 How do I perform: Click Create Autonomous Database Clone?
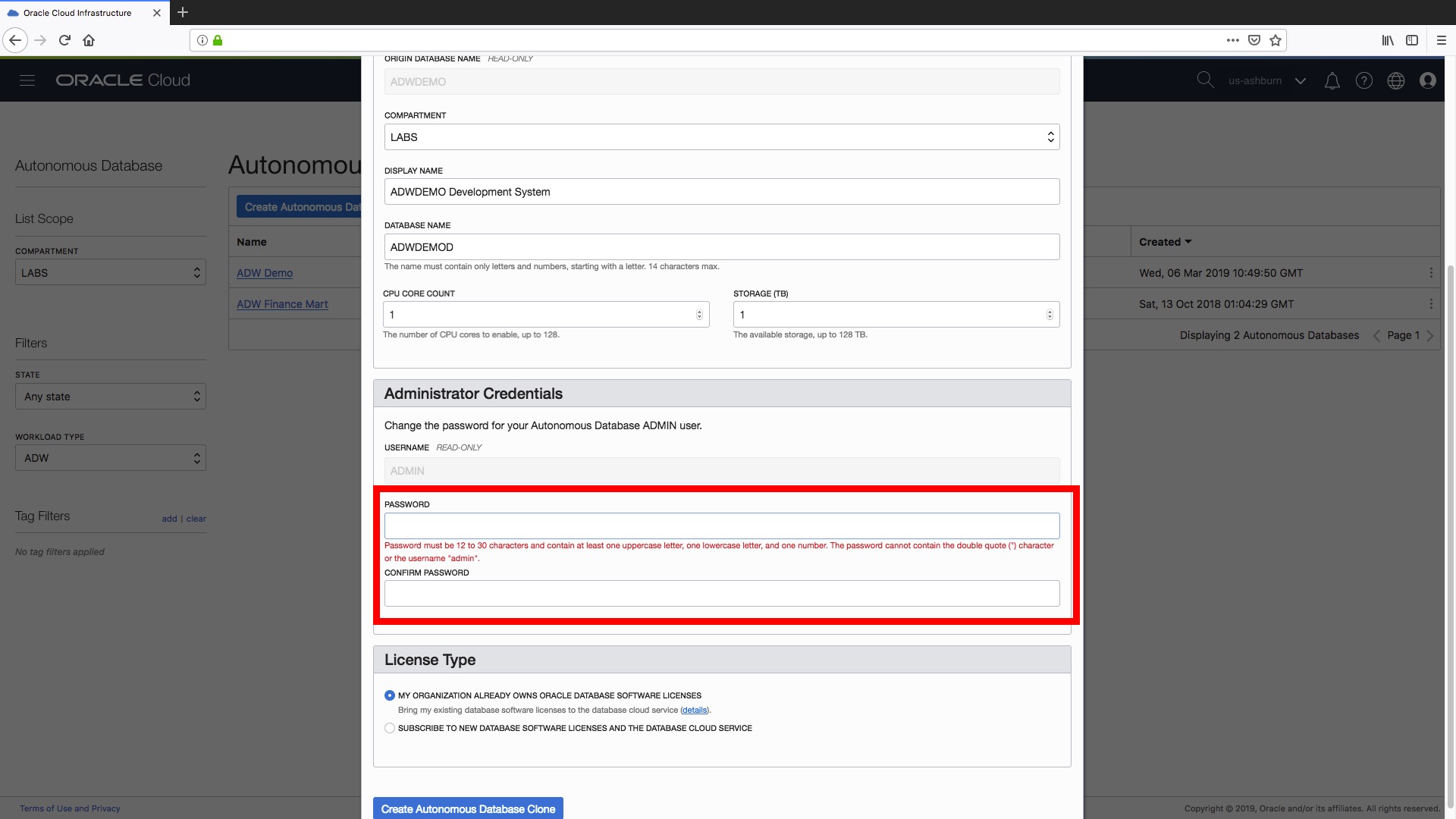coord(468,808)
